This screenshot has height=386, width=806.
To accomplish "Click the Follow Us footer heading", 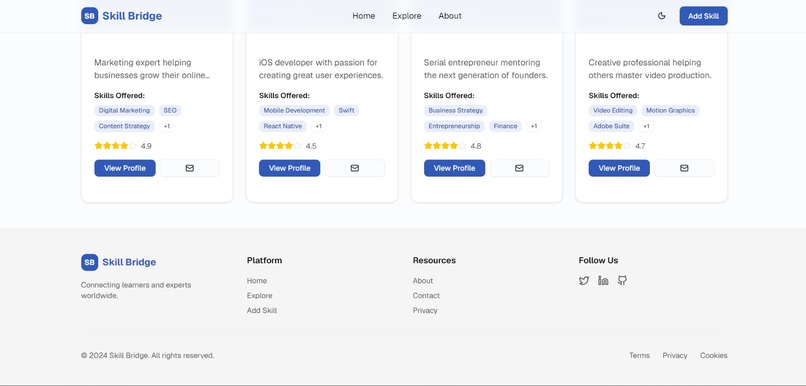I will coord(598,261).
